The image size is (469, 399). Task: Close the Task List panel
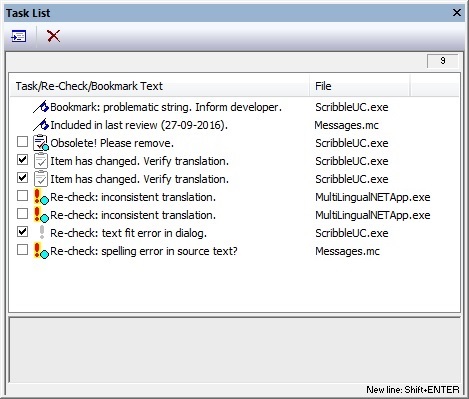(x=457, y=13)
